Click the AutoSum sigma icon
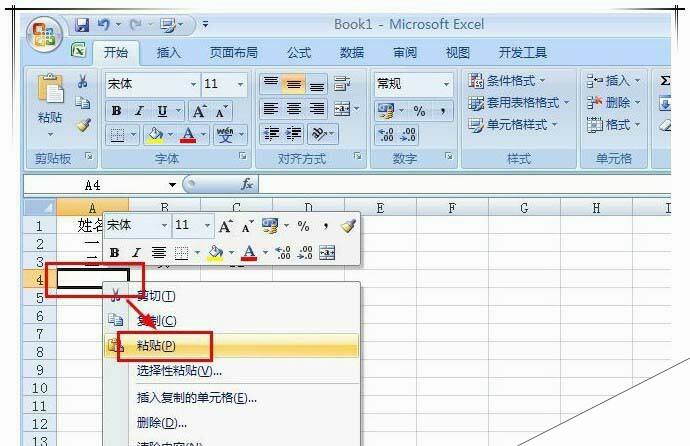 [664, 80]
